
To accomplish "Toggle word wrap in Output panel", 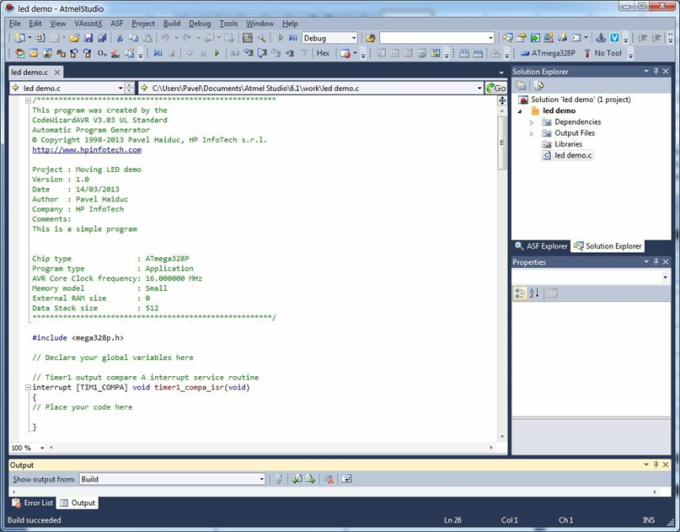I will tap(347, 479).
